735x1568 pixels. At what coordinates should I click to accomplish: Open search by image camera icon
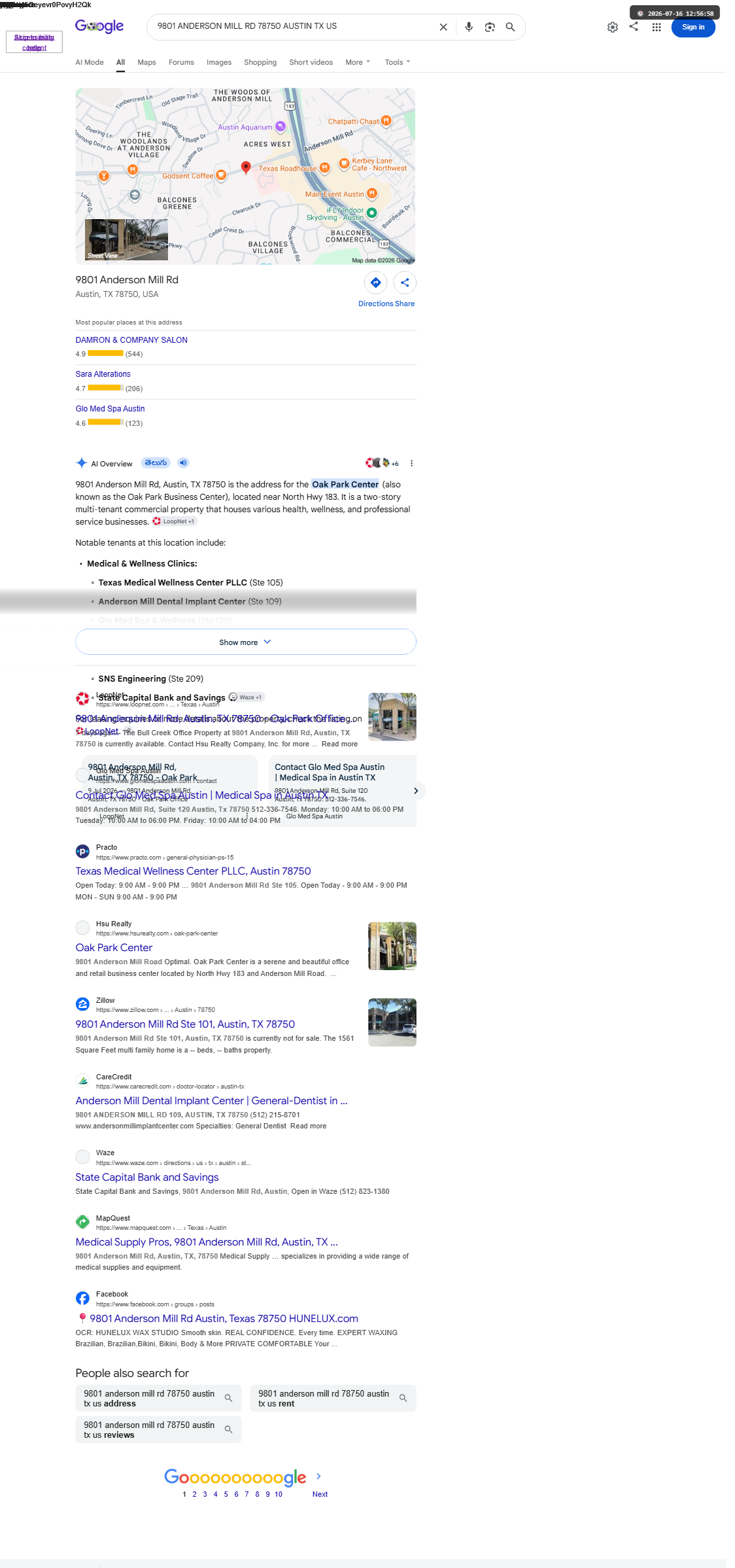[490, 27]
